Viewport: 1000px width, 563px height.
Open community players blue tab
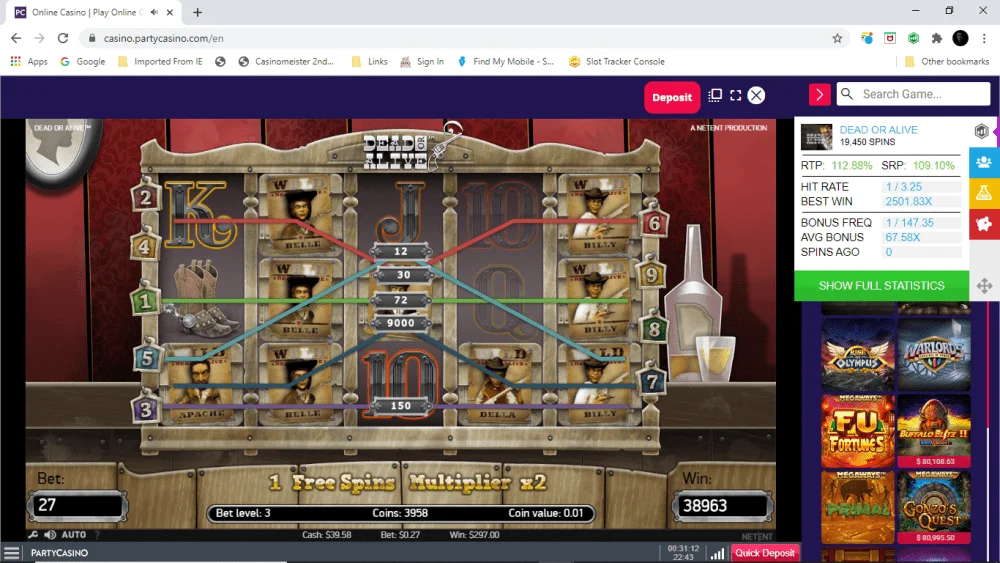tap(984, 163)
